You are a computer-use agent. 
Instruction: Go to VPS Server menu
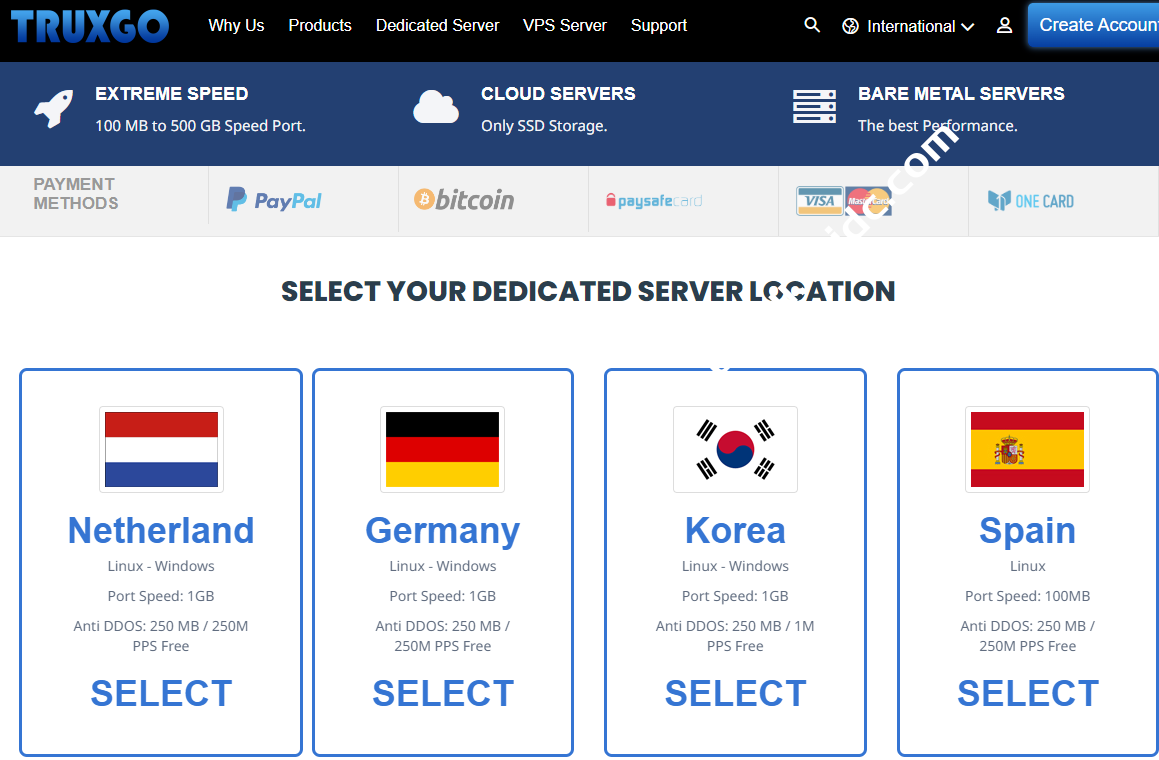coord(564,25)
